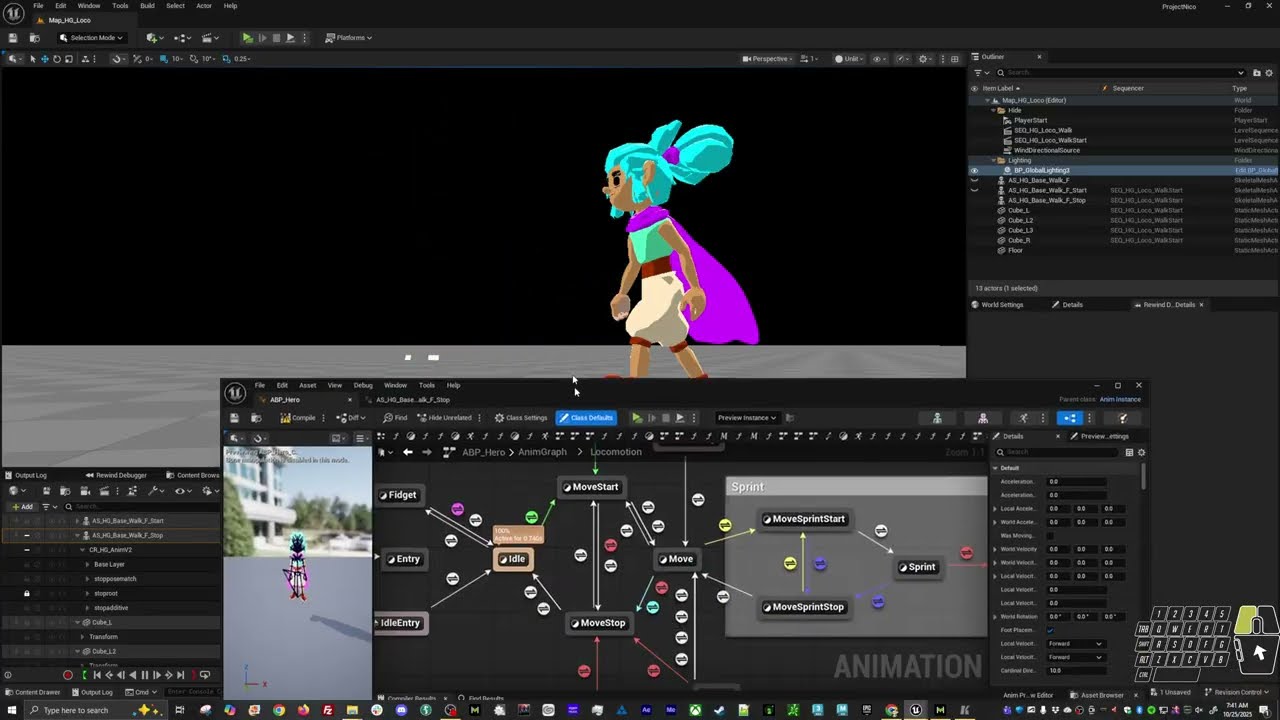Switch to AS_HG_Base...alk_F_Stop tab
This screenshot has height=720, width=1280.
point(412,400)
